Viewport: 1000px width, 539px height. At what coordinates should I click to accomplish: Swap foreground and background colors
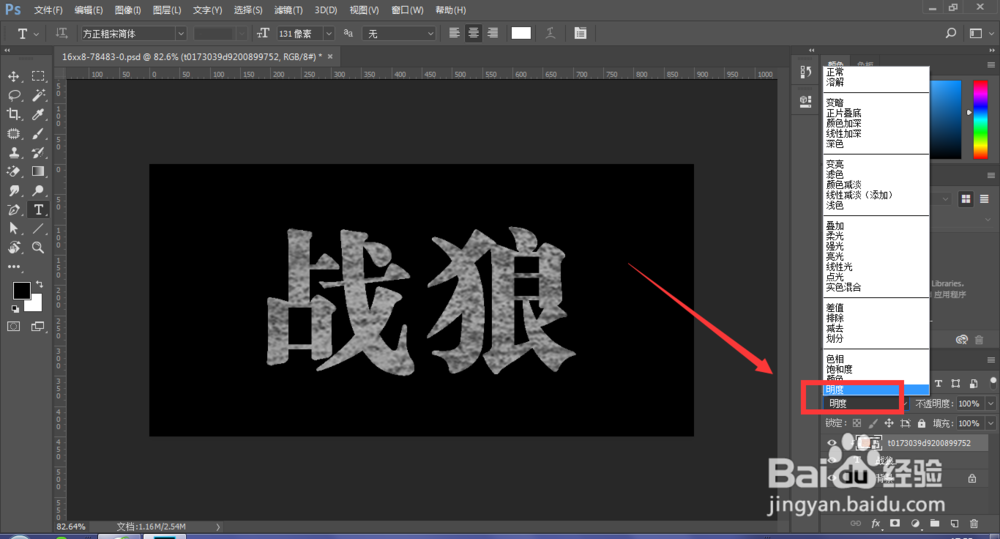(40, 284)
